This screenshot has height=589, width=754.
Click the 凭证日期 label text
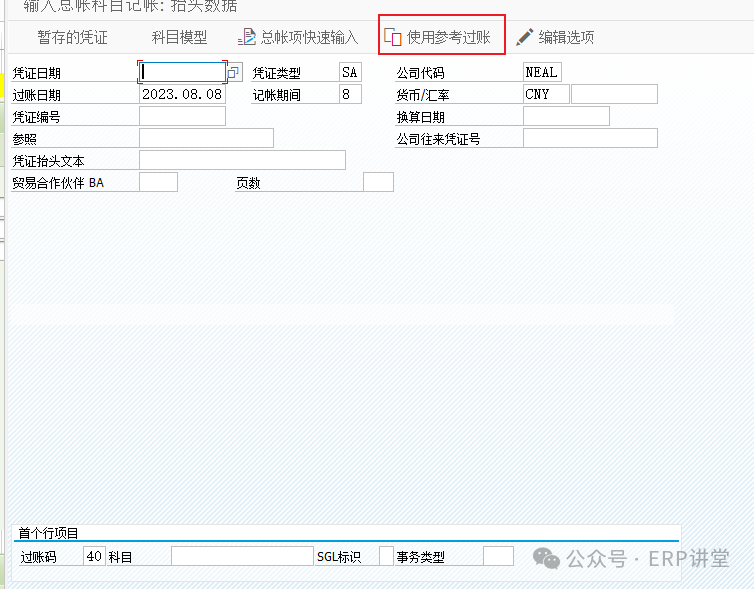coord(37,73)
